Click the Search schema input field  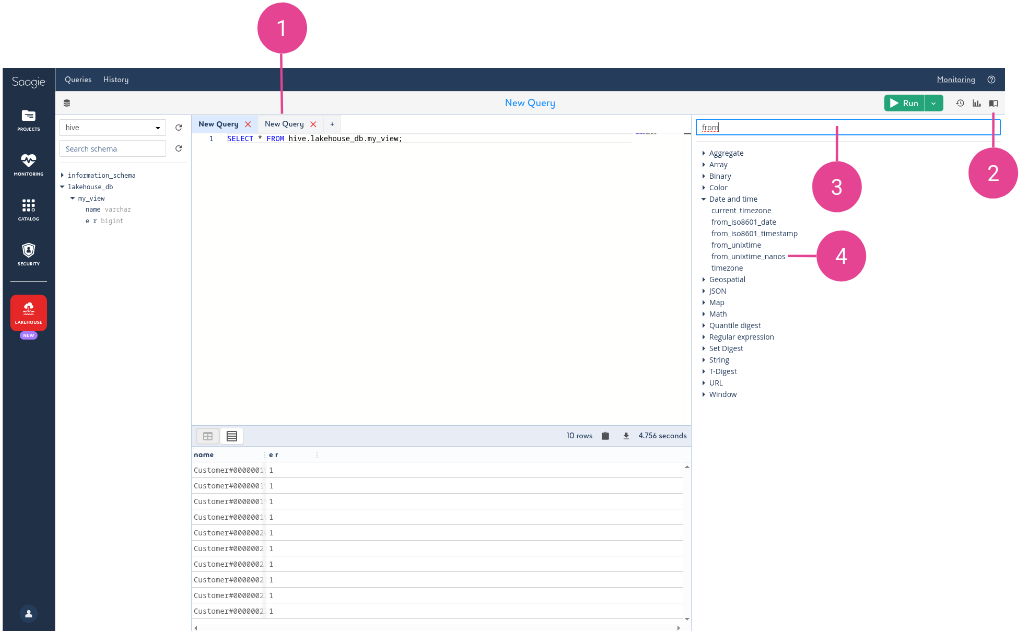click(112, 149)
